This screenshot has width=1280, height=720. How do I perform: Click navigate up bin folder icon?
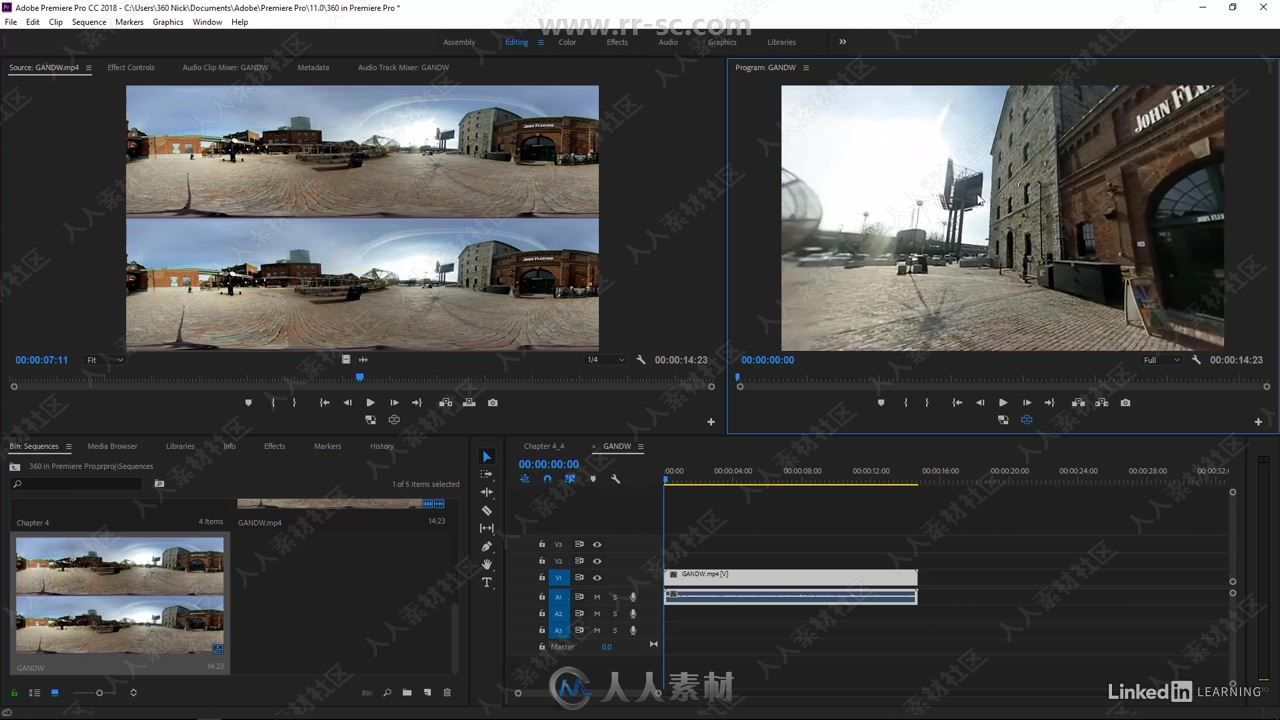[x=15, y=467]
